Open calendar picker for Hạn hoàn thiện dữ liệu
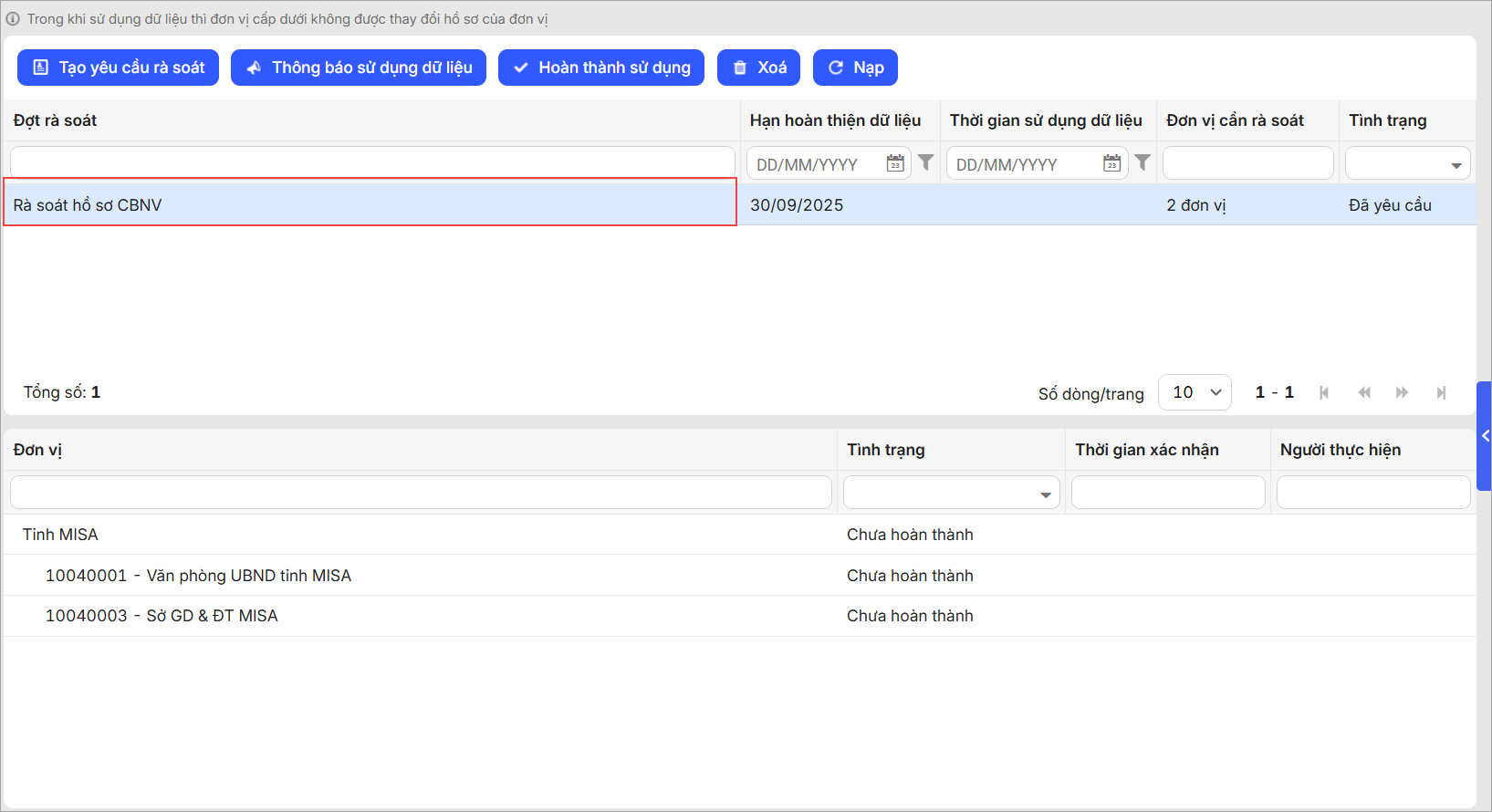Screen dimensions: 1492x812 click(895, 163)
